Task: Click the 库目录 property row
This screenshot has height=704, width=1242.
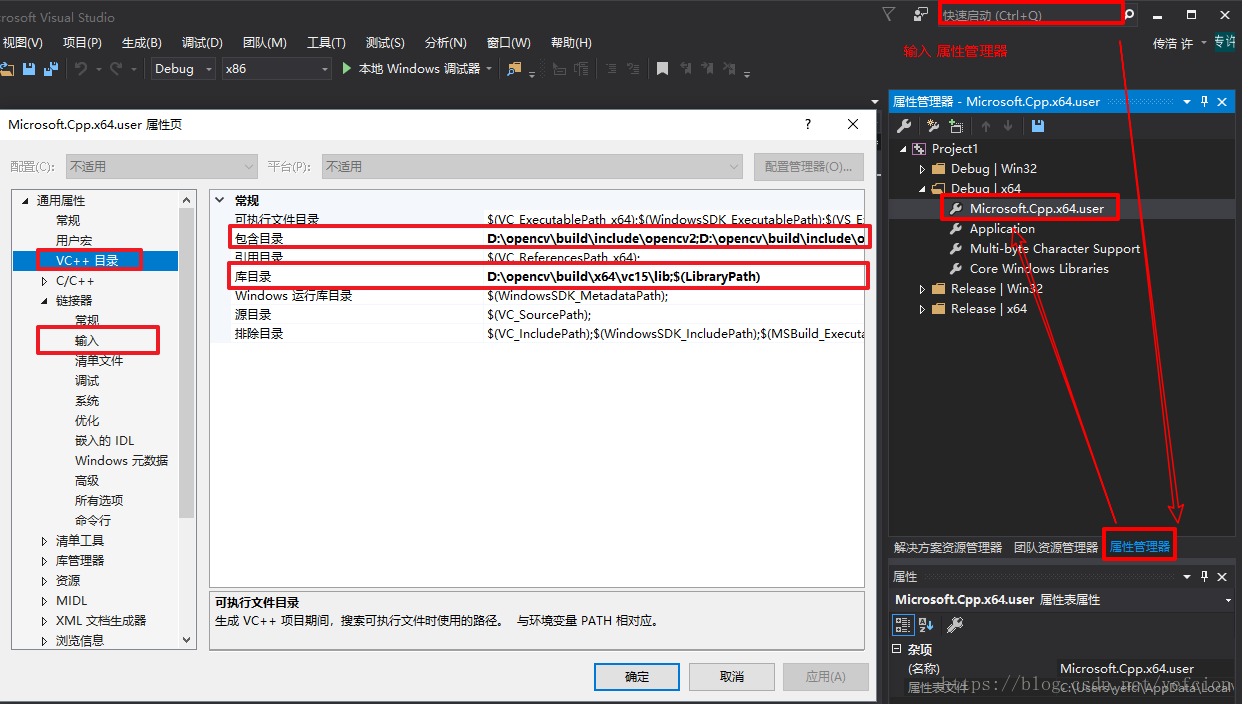Action: [548, 277]
